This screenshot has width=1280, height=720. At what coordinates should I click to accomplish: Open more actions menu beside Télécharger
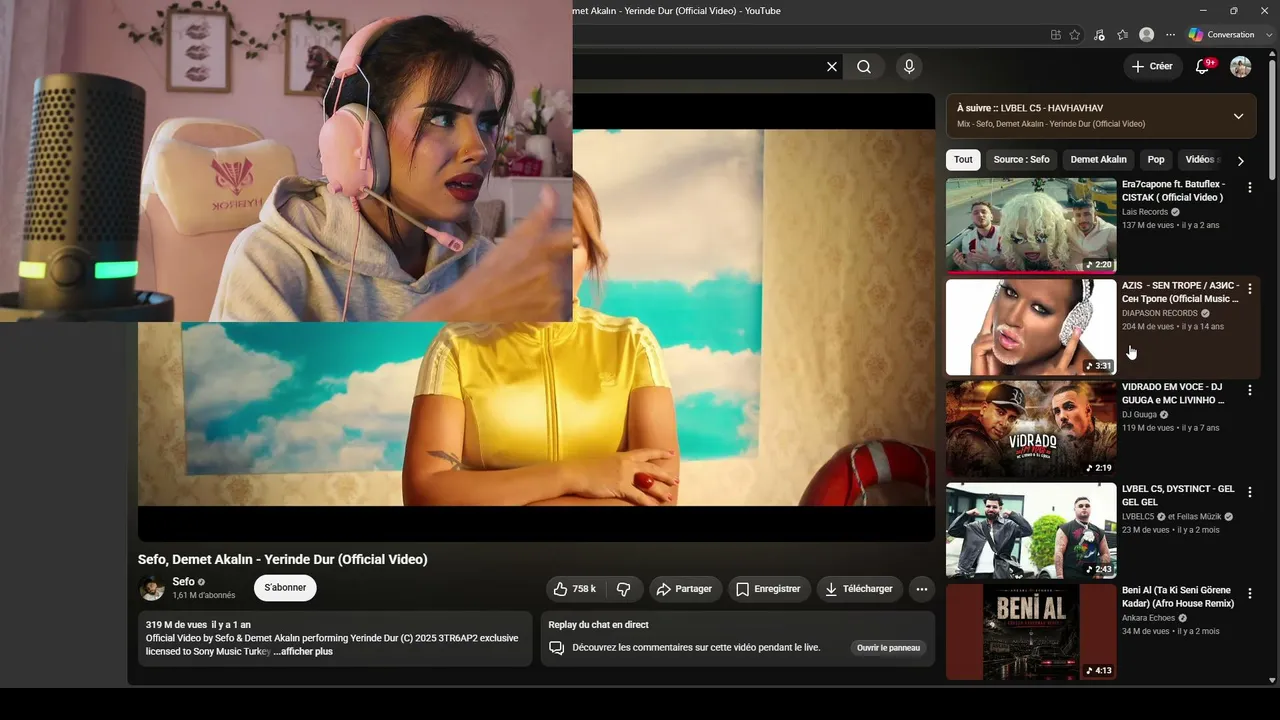click(x=922, y=589)
